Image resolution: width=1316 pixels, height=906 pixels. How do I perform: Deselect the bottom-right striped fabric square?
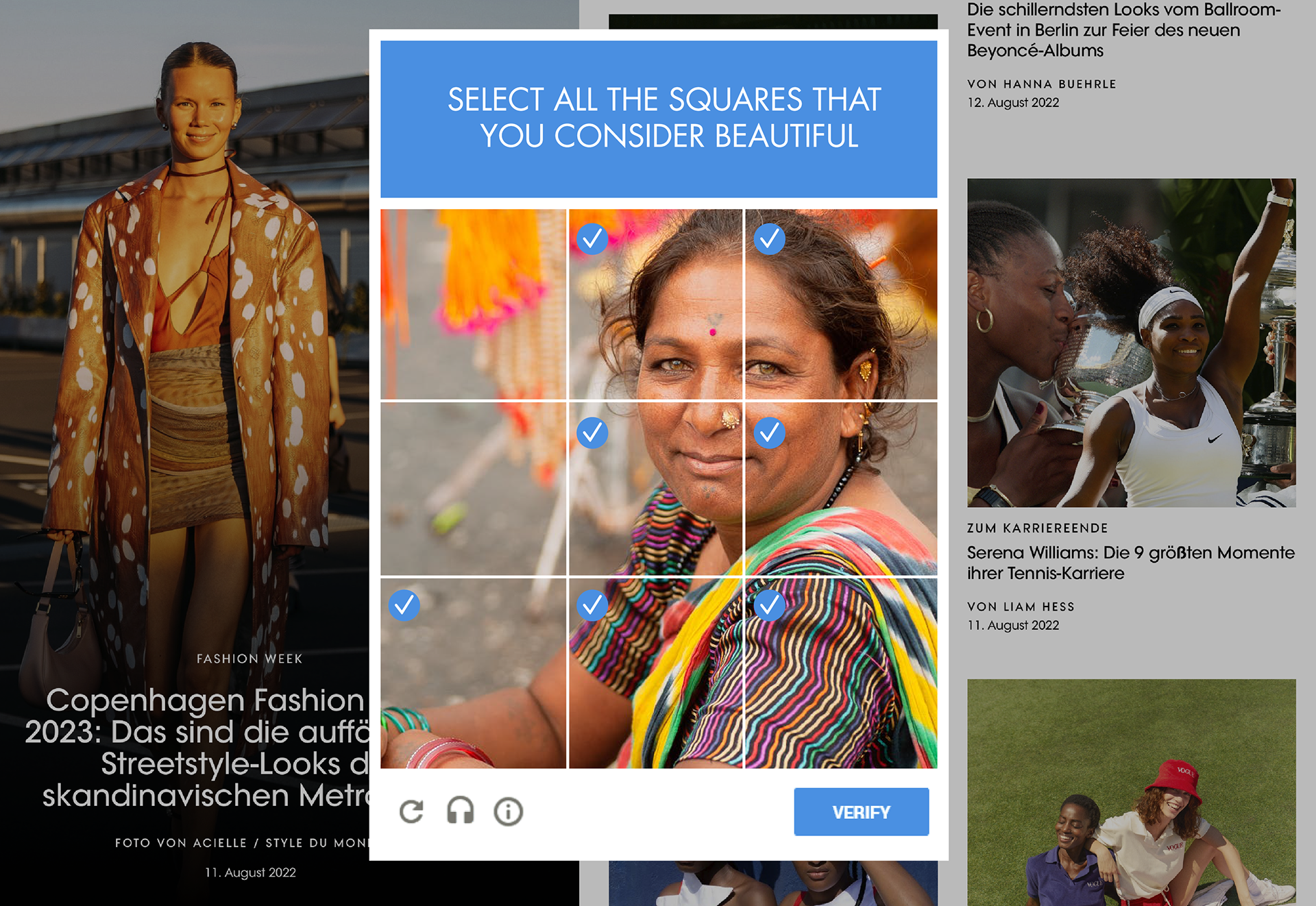(x=841, y=673)
